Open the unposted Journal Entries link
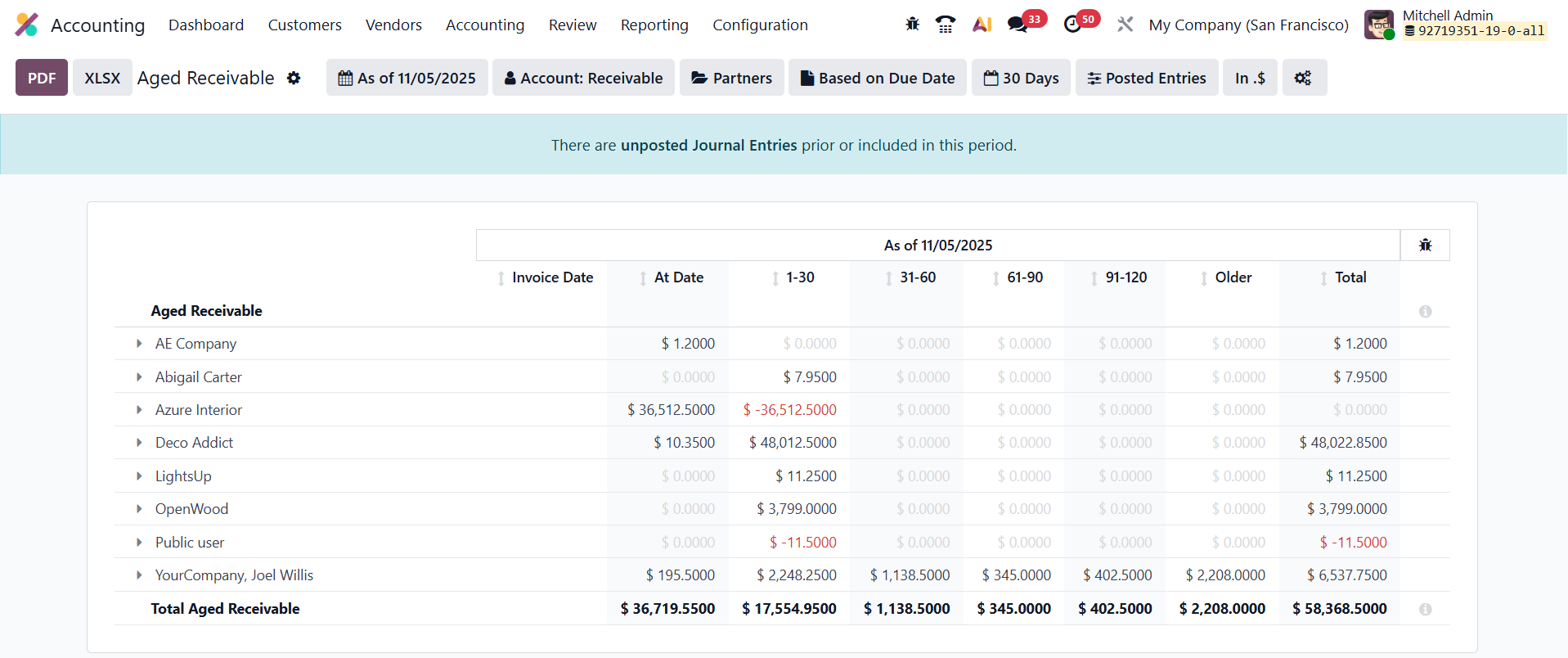 708,146
